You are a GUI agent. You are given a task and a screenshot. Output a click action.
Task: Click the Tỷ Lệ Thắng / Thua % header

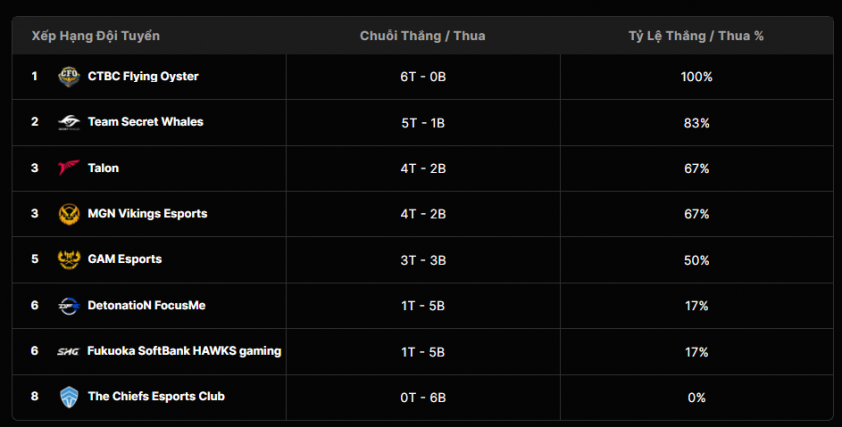[696, 36]
